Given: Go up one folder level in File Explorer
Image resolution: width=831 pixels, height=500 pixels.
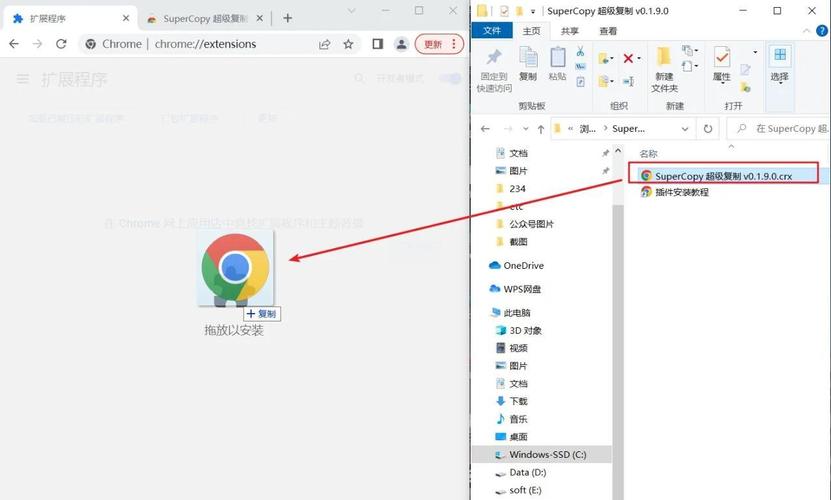Looking at the screenshot, I should [541, 129].
